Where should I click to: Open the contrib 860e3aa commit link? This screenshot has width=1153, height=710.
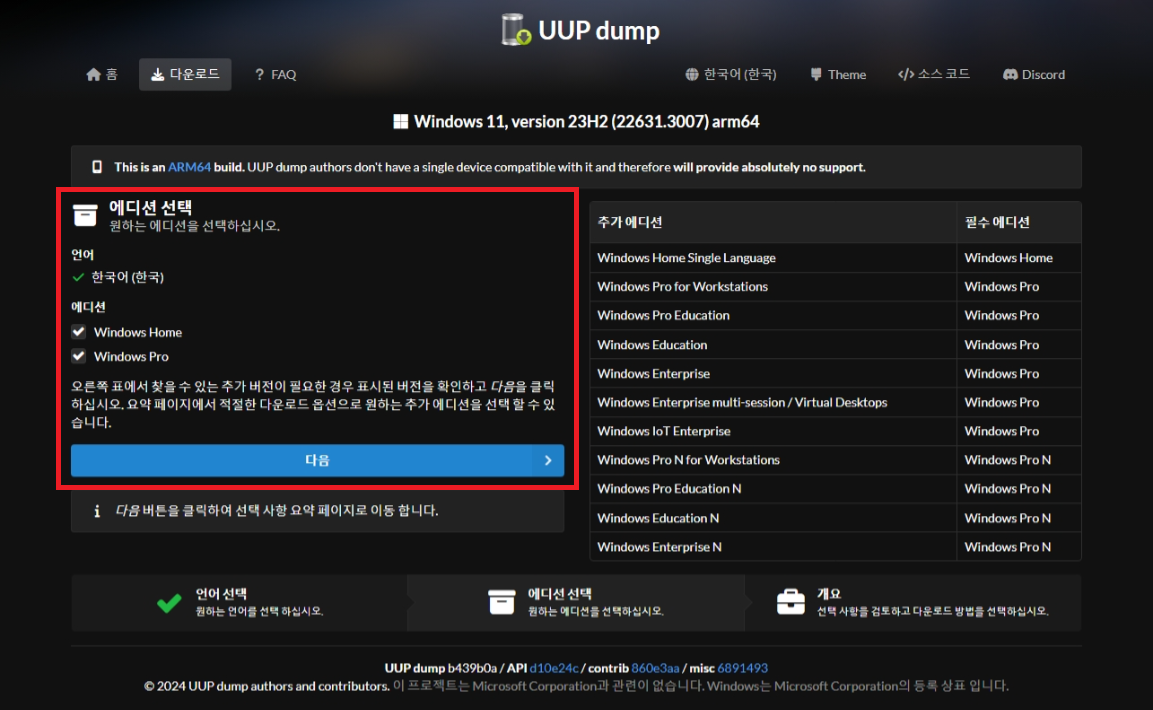click(655, 667)
